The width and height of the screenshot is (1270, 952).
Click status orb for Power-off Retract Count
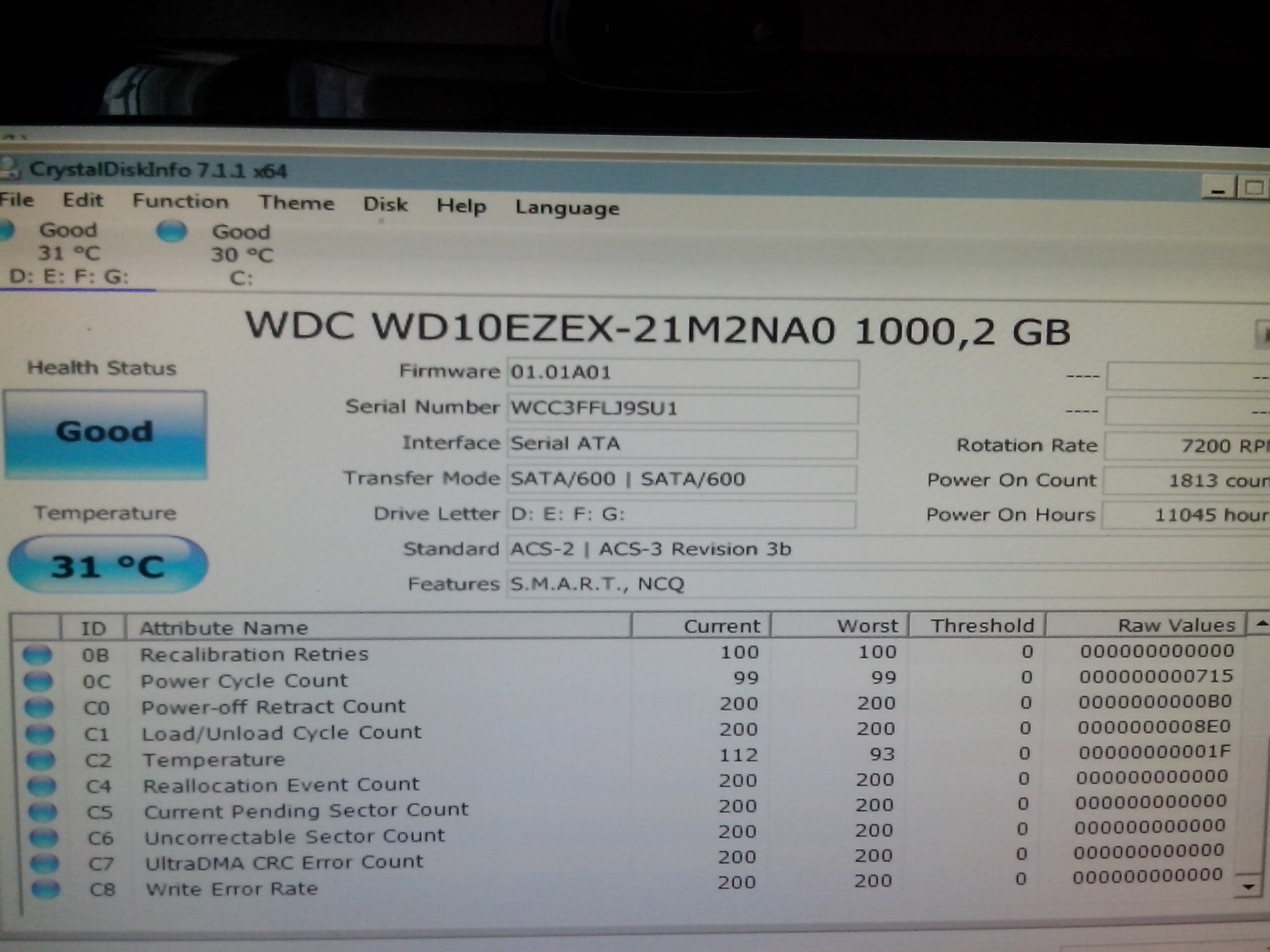pos(39,707)
